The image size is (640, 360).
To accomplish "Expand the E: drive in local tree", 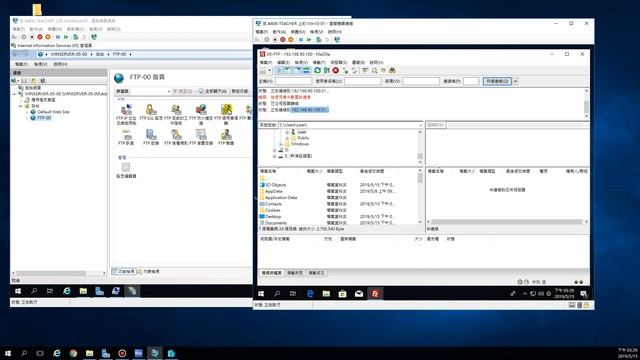I will (275, 156).
